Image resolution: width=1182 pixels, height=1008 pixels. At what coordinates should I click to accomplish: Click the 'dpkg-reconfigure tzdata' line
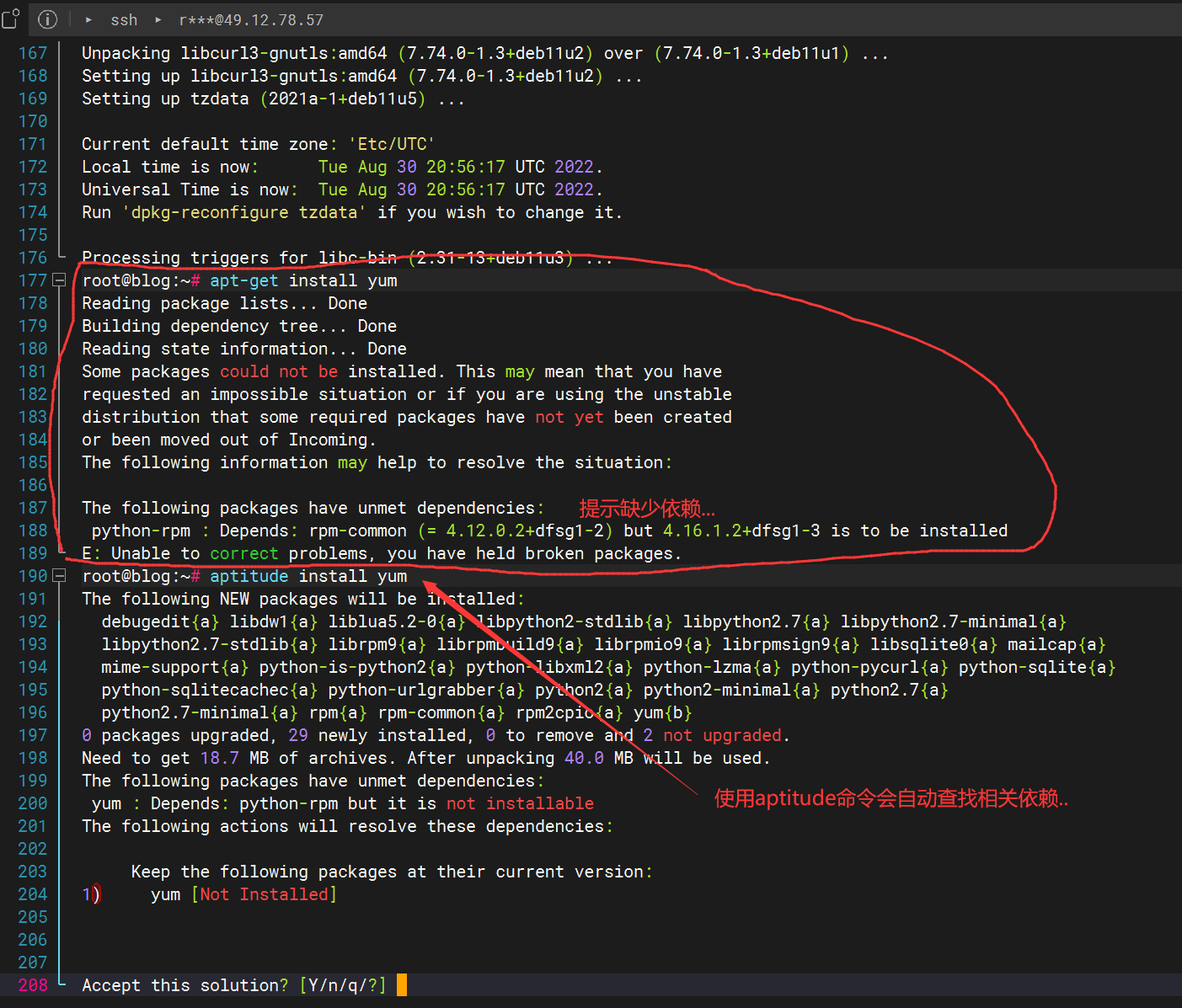[x=352, y=212]
